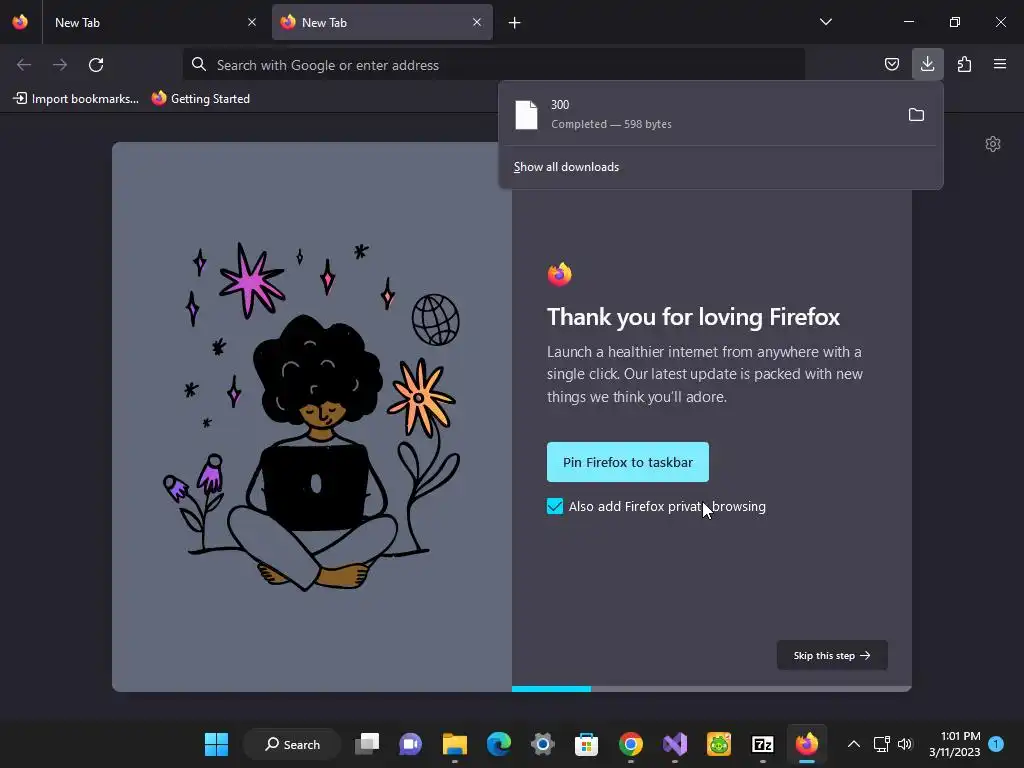The height and width of the screenshot is (768, 1024).
Task: Click Skip this step button
Action: coord(831,655)
